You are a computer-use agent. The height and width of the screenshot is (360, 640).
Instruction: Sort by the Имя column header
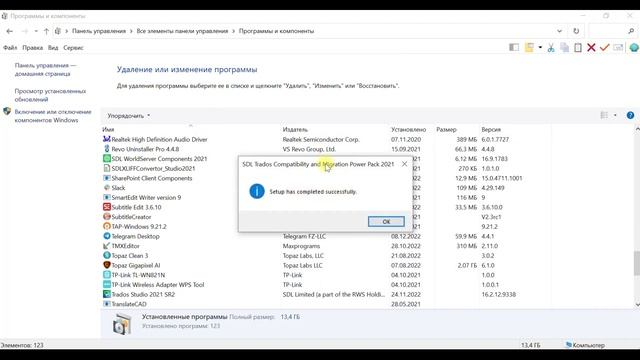point(108,129)
